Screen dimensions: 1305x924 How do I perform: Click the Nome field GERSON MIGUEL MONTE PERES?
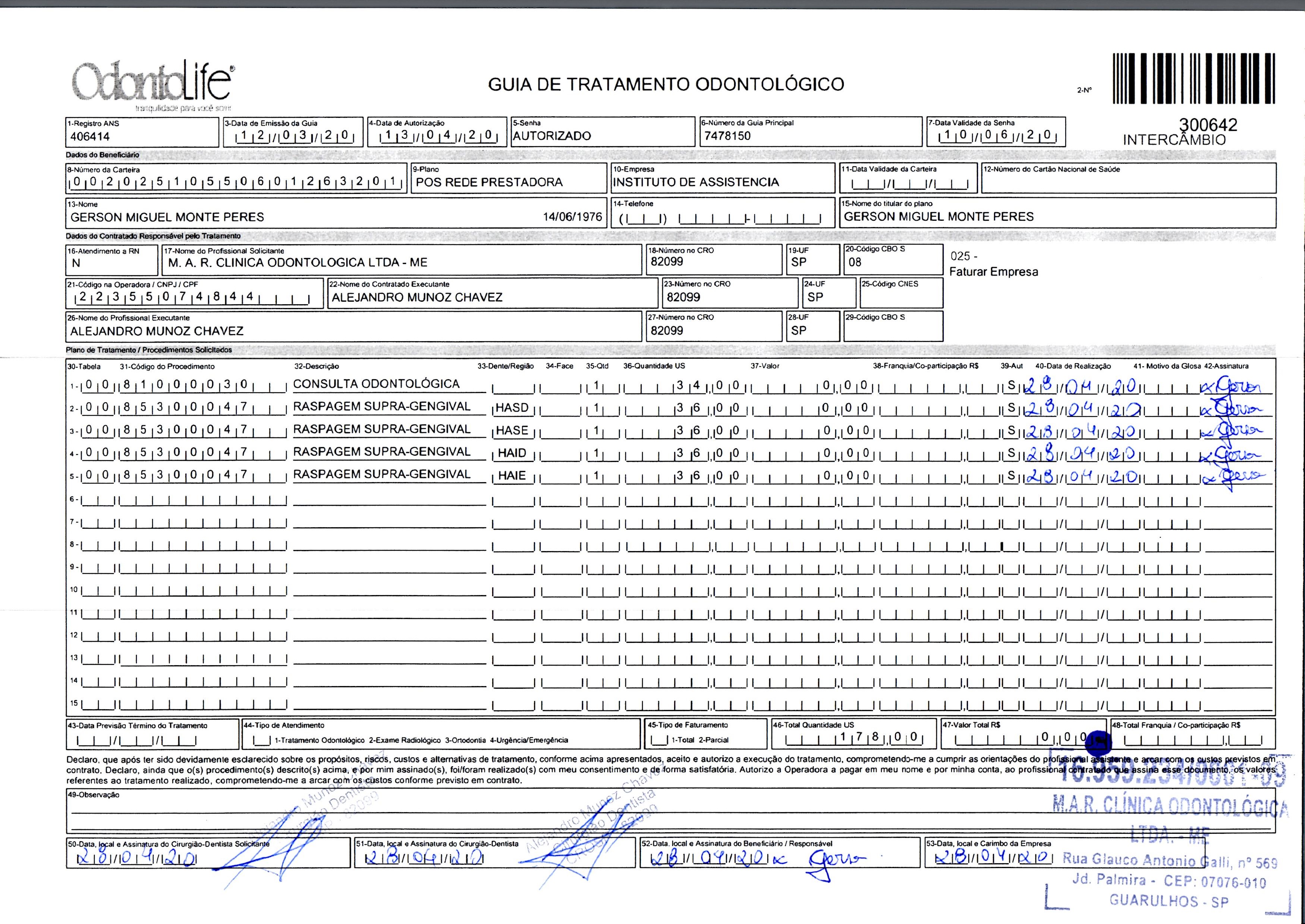point(167,217)
